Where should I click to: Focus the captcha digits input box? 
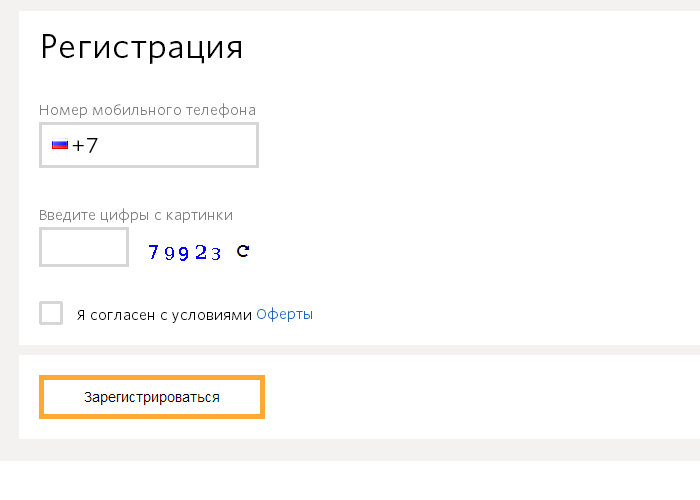84,247
